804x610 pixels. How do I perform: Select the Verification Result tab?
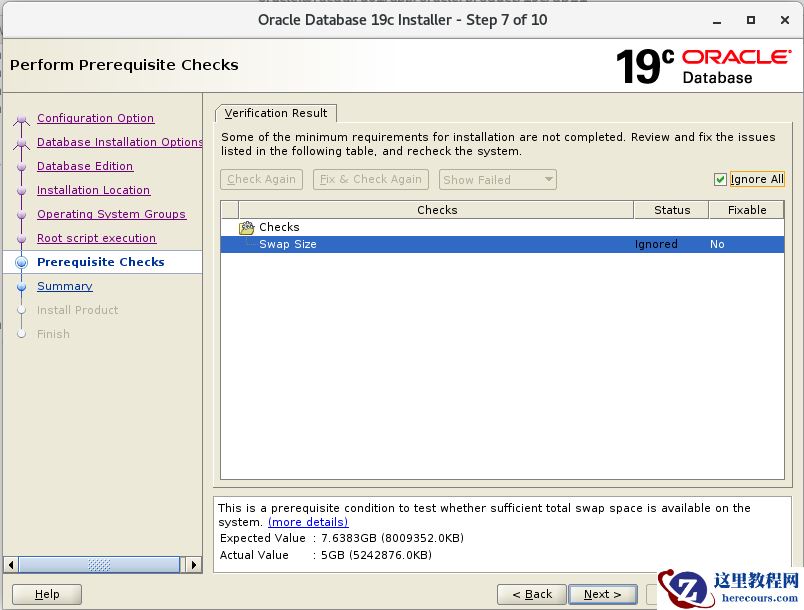276,113
